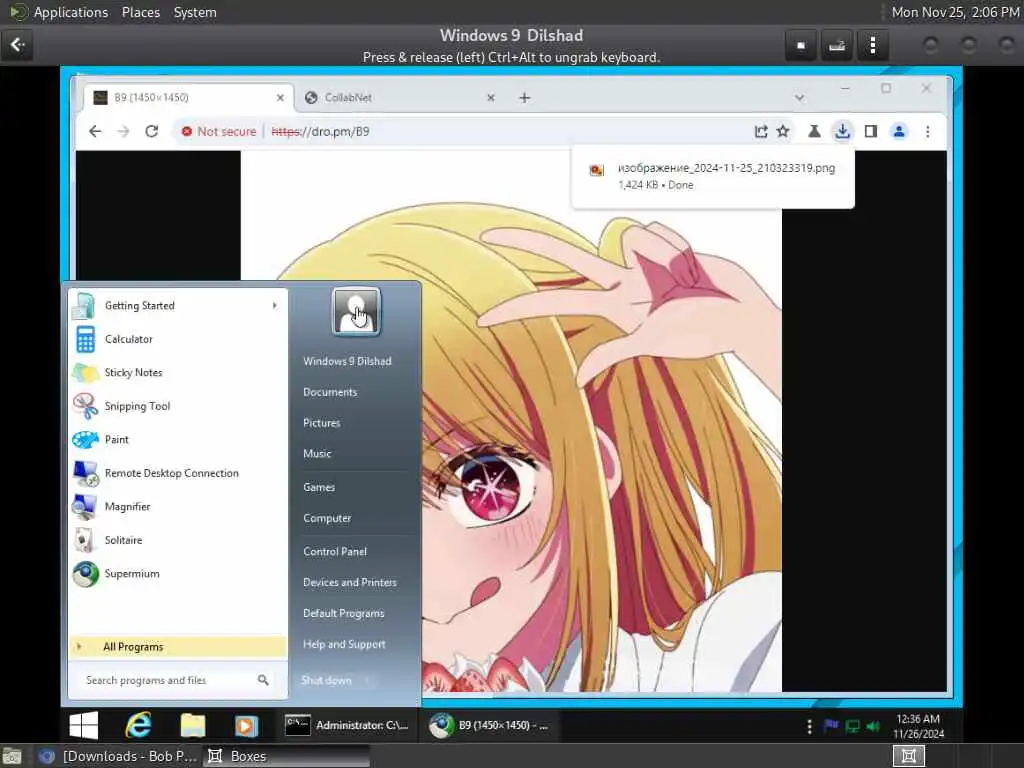Click Boxes back arrow button

pyautogui.click(x=17, y=45)
